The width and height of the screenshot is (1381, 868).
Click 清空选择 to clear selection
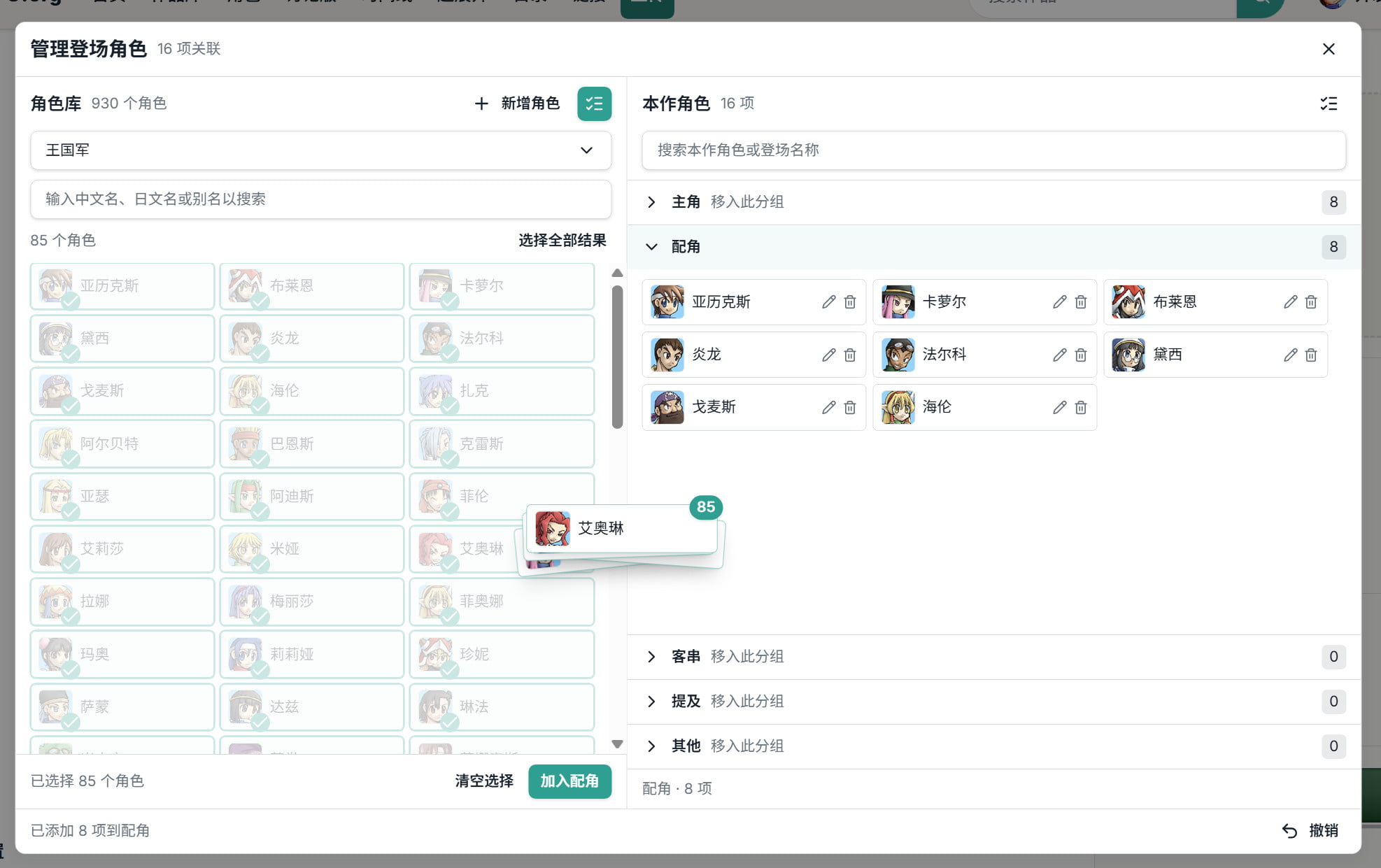pyautogui.click(x=484, y=781)
